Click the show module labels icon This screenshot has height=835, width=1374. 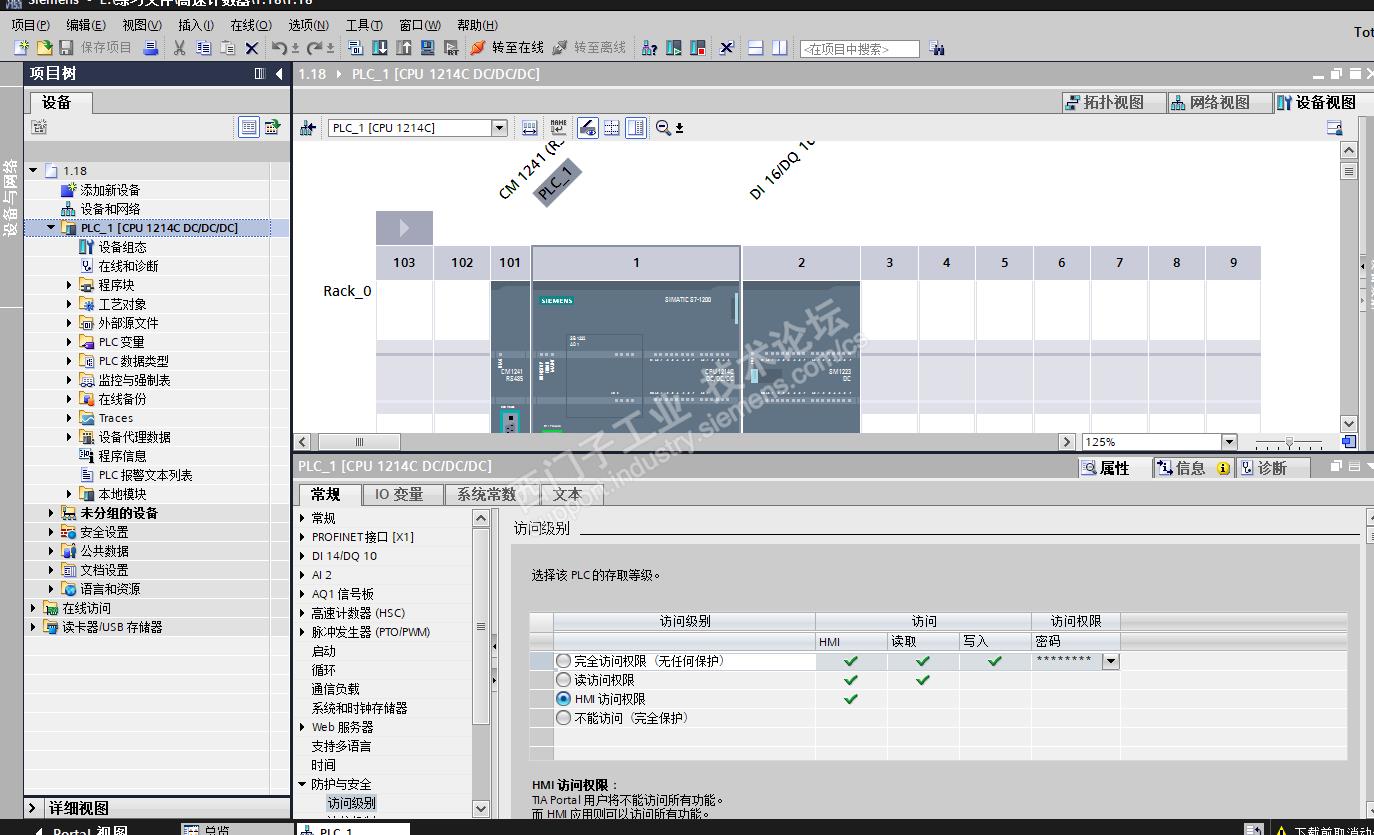pyautogui.click(x=558, y=128)
